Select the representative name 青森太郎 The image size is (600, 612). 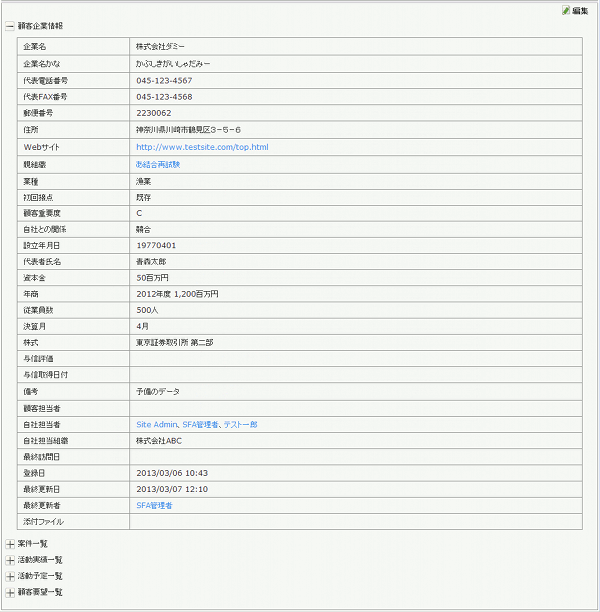151,262
